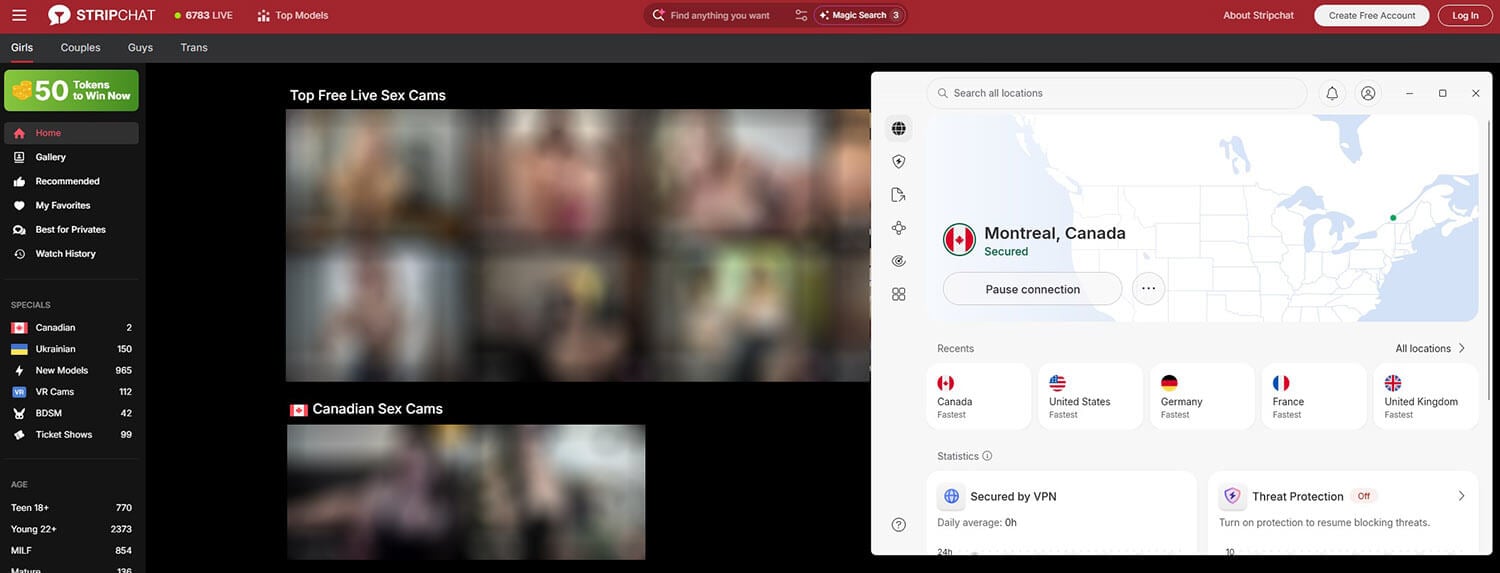
Task: Expand the Threat Protection card chevron
Action: coord(1461,496)
